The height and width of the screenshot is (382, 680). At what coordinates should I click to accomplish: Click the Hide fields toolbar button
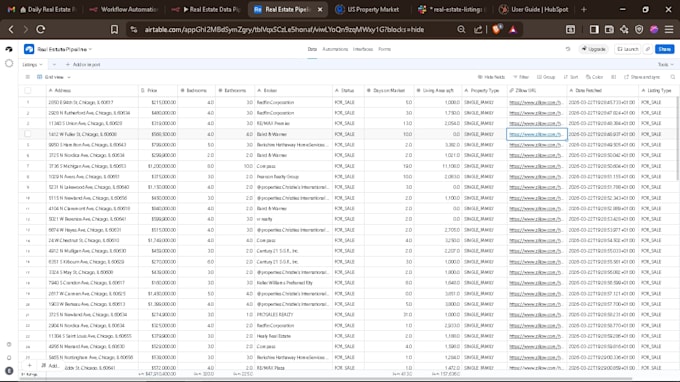tap(491, 77)
